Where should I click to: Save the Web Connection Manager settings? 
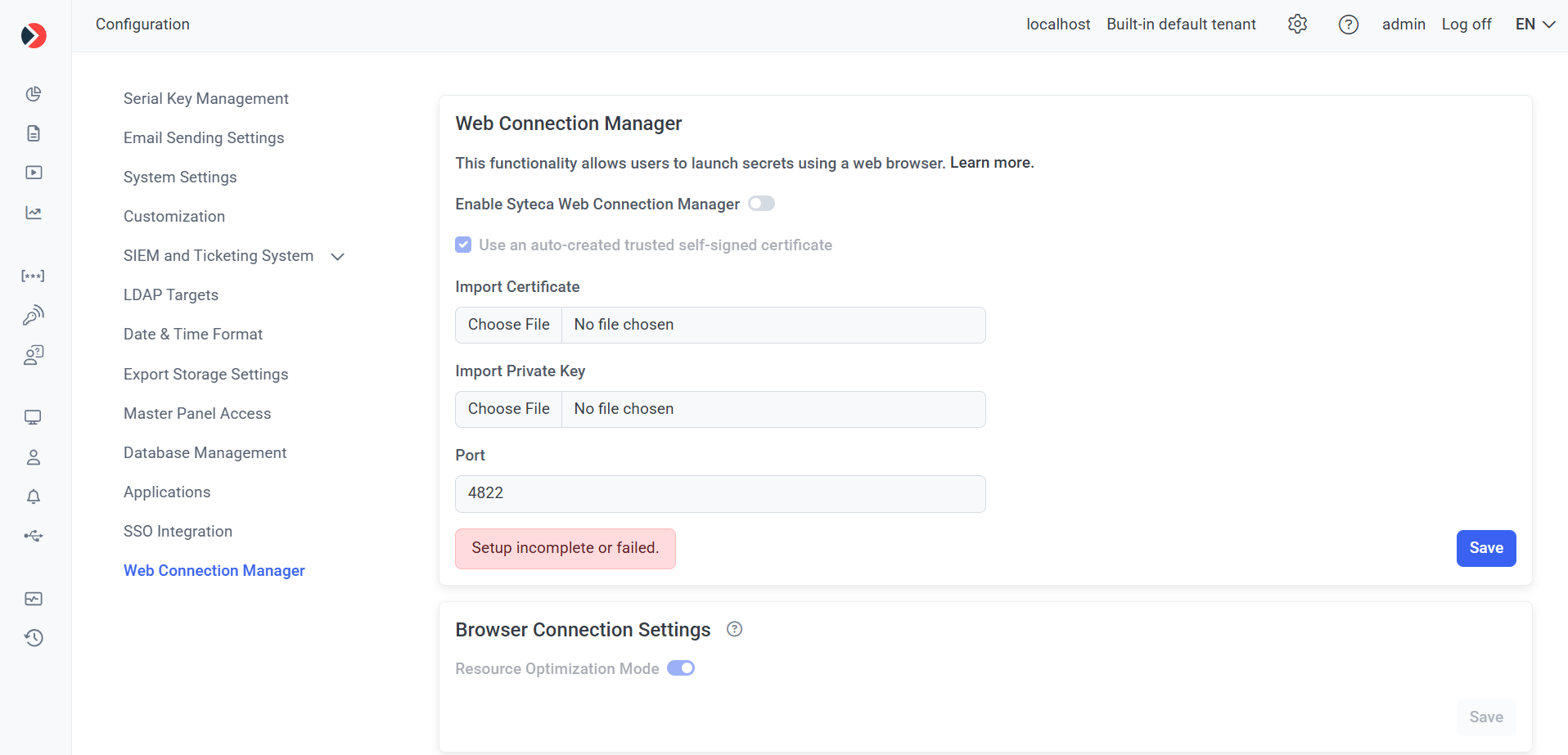coord(1486,548)
